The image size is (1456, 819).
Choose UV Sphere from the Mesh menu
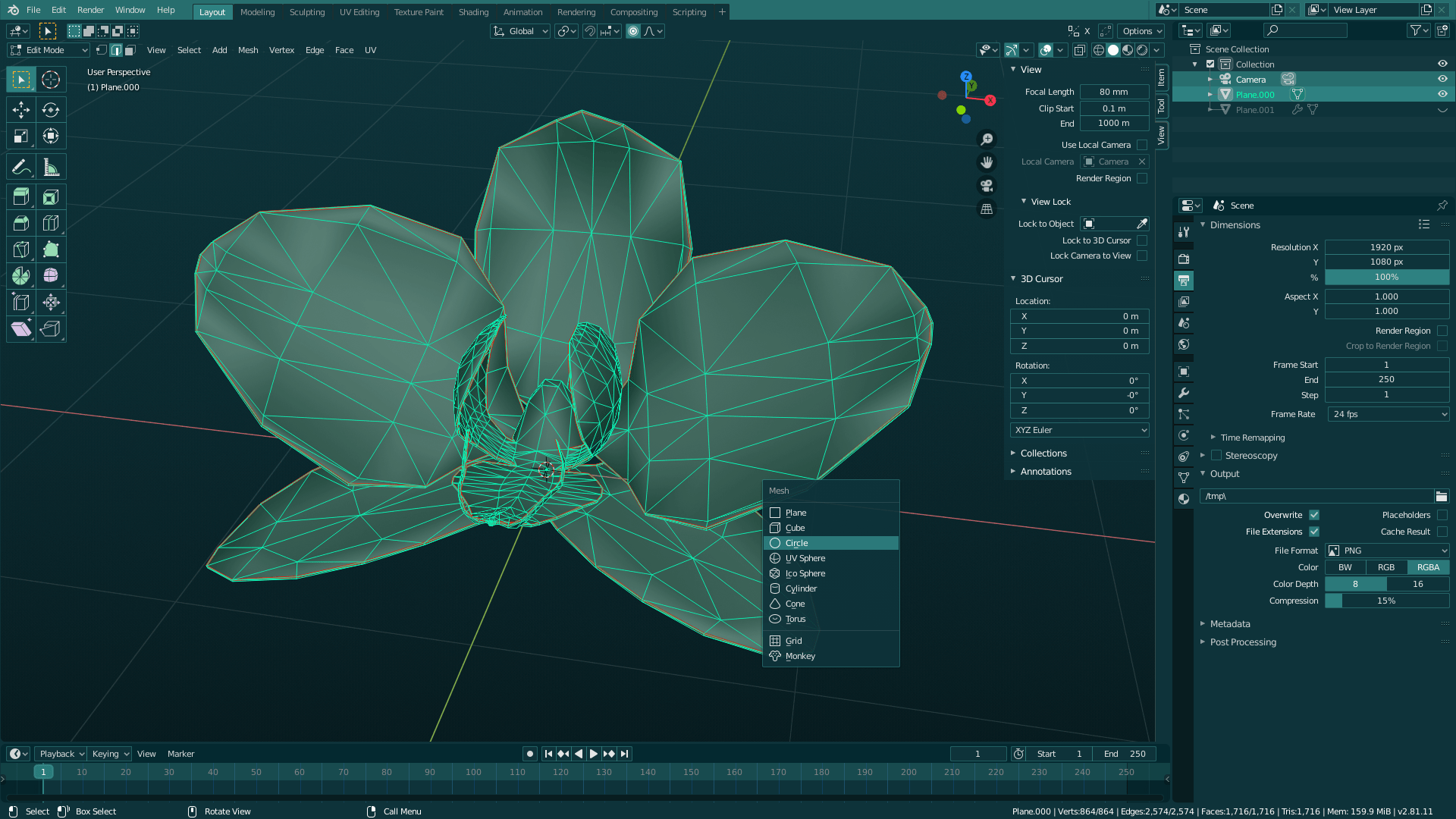click(x=804, y=558)
